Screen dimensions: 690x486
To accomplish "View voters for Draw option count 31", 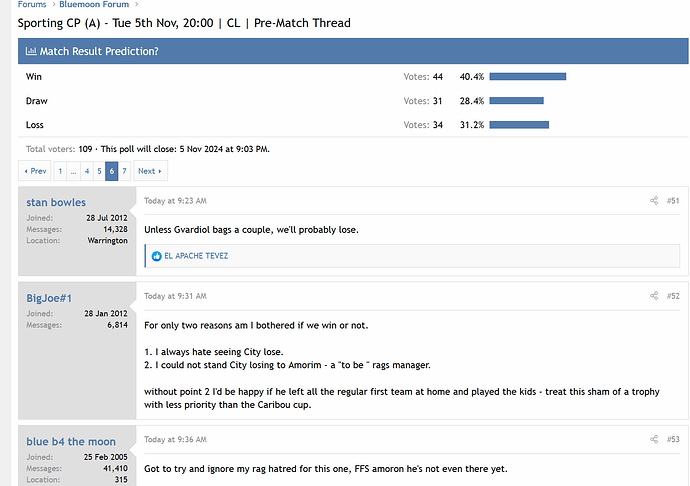I will 438,101.
